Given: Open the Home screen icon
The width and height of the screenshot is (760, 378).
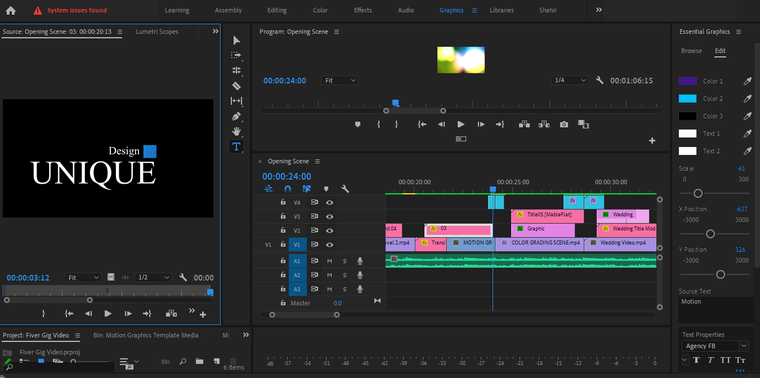Looking at the screenshot, I should click(x=11, y=10).
